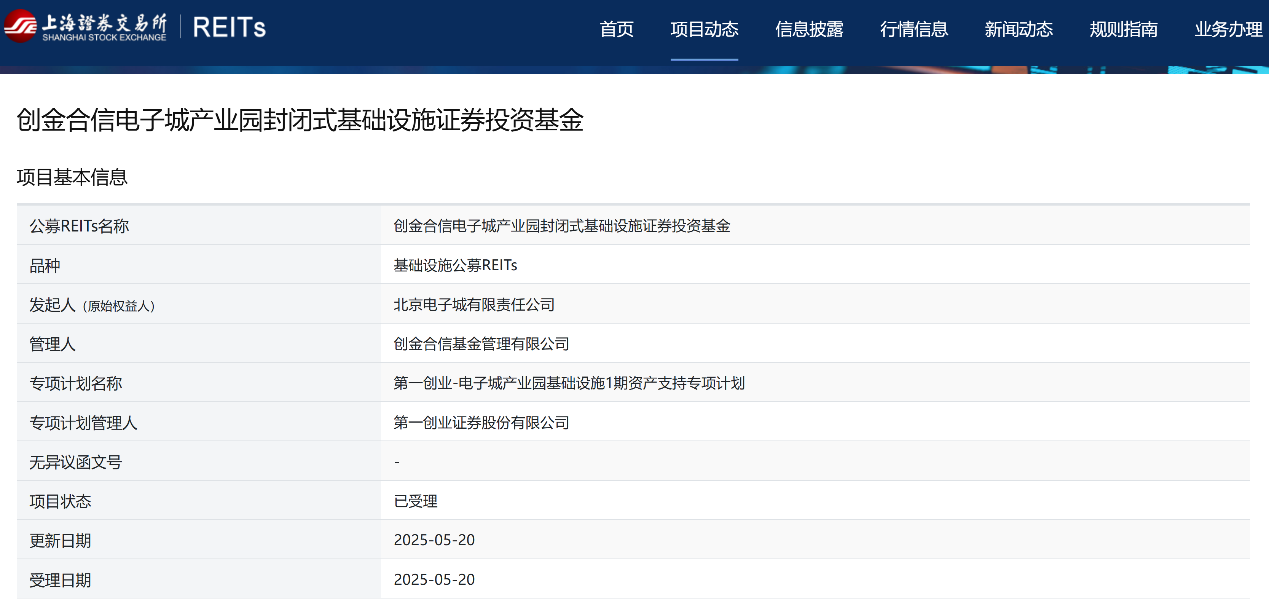
Task: Click the fund name page title
Action: click(300, 121)
